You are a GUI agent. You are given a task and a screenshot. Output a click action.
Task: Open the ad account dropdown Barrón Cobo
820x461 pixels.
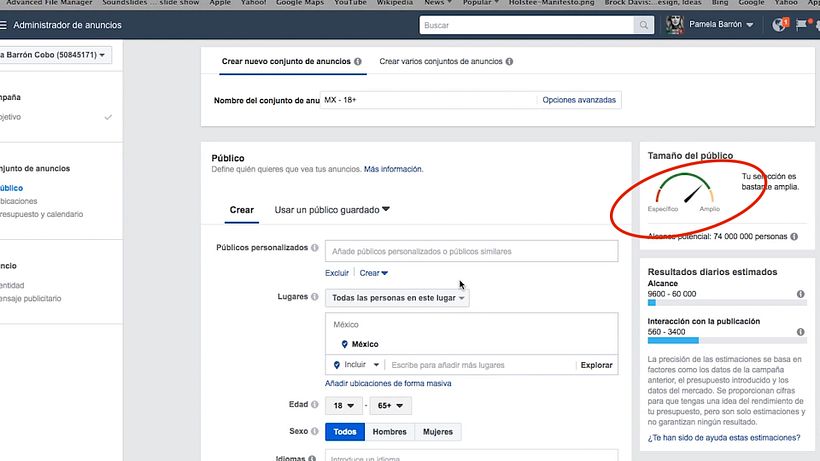[x=54, y=55]
